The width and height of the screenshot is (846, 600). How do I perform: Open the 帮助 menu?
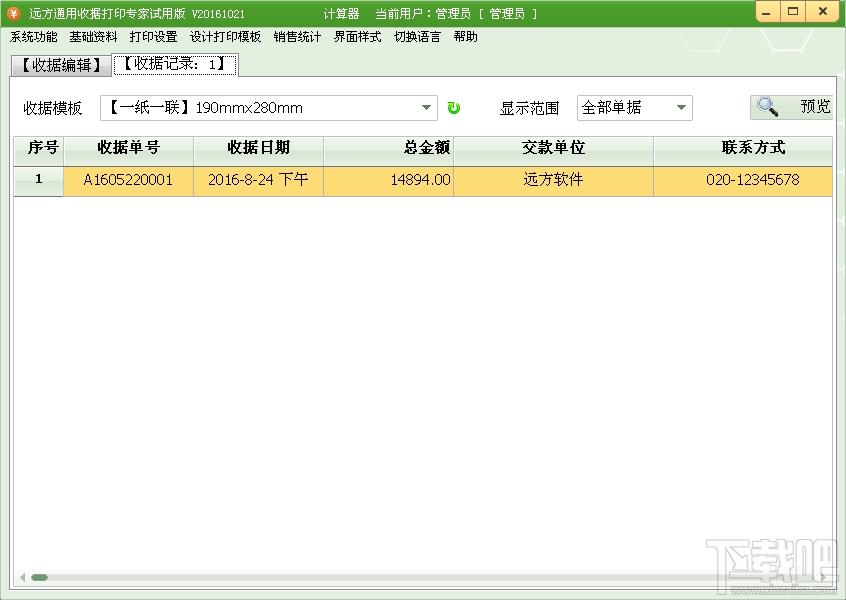click(465, 37)
